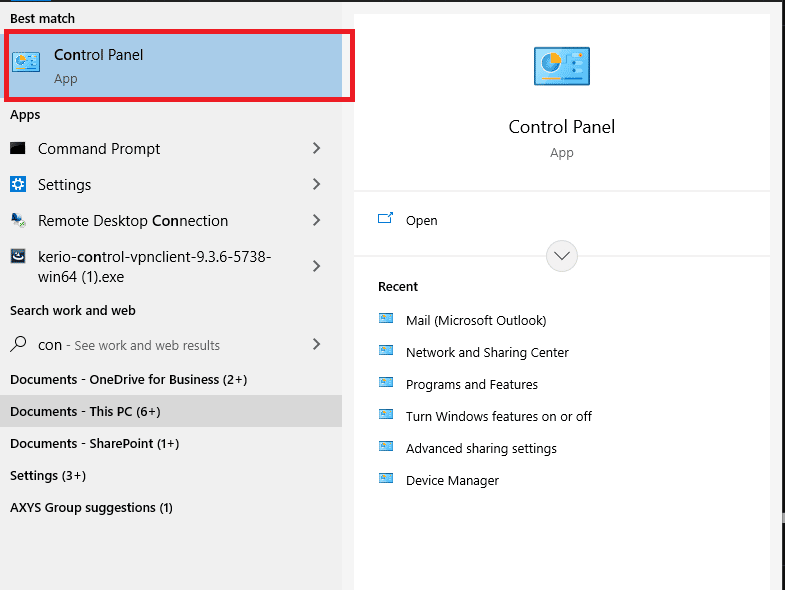
Task: Click Open in the preview pane
Action: coord(422,220)
